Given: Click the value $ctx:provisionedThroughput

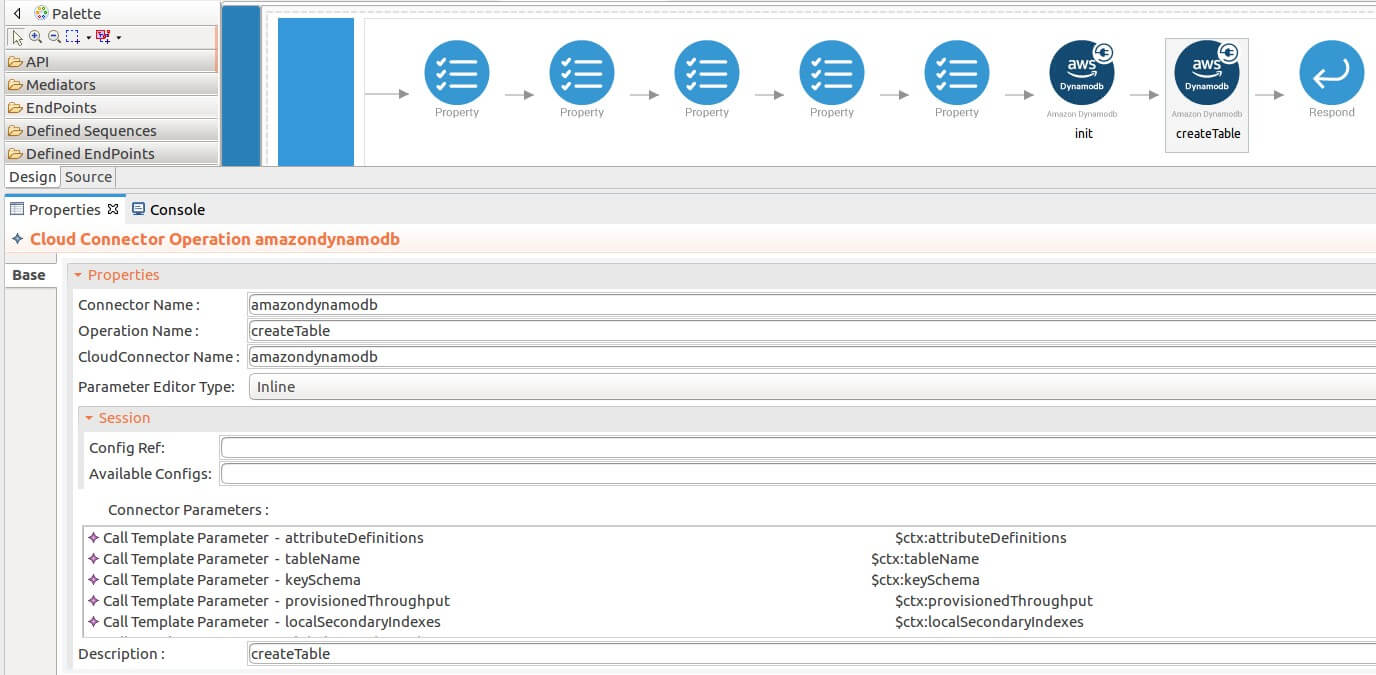Looking at the screenshot, I should (x=994, y=601).
